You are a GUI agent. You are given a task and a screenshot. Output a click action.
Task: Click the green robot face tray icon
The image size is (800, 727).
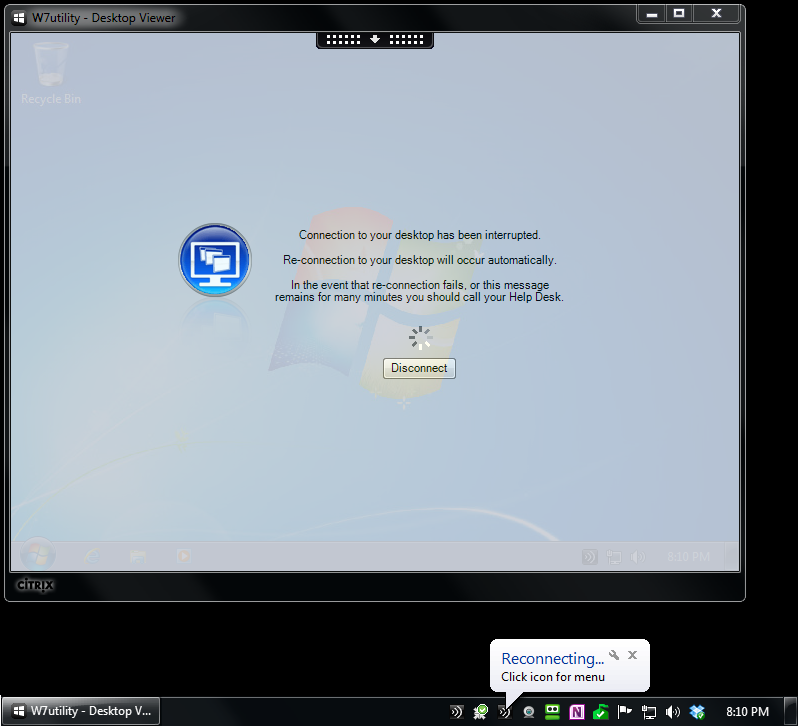point(553,712)
